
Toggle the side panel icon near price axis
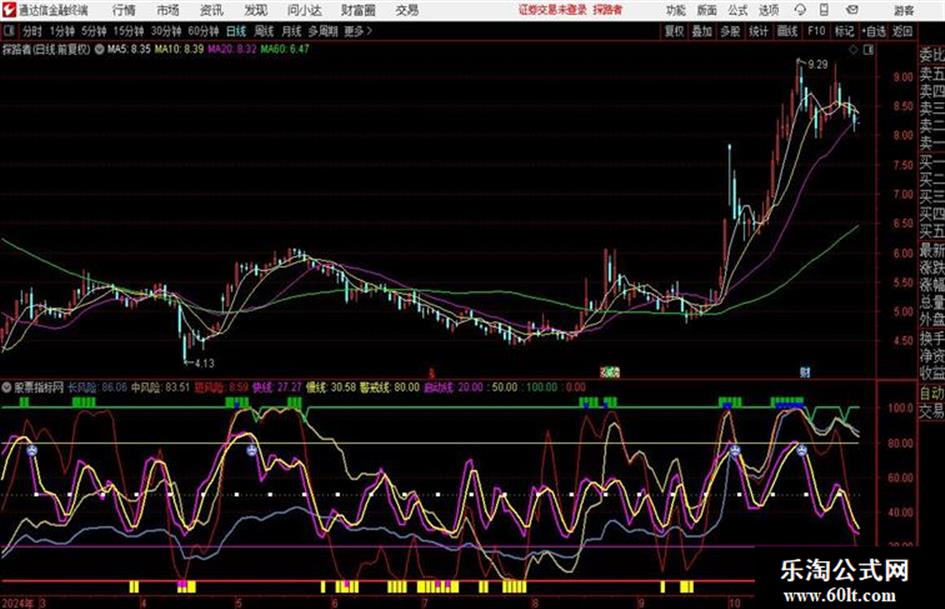[868, 50]
